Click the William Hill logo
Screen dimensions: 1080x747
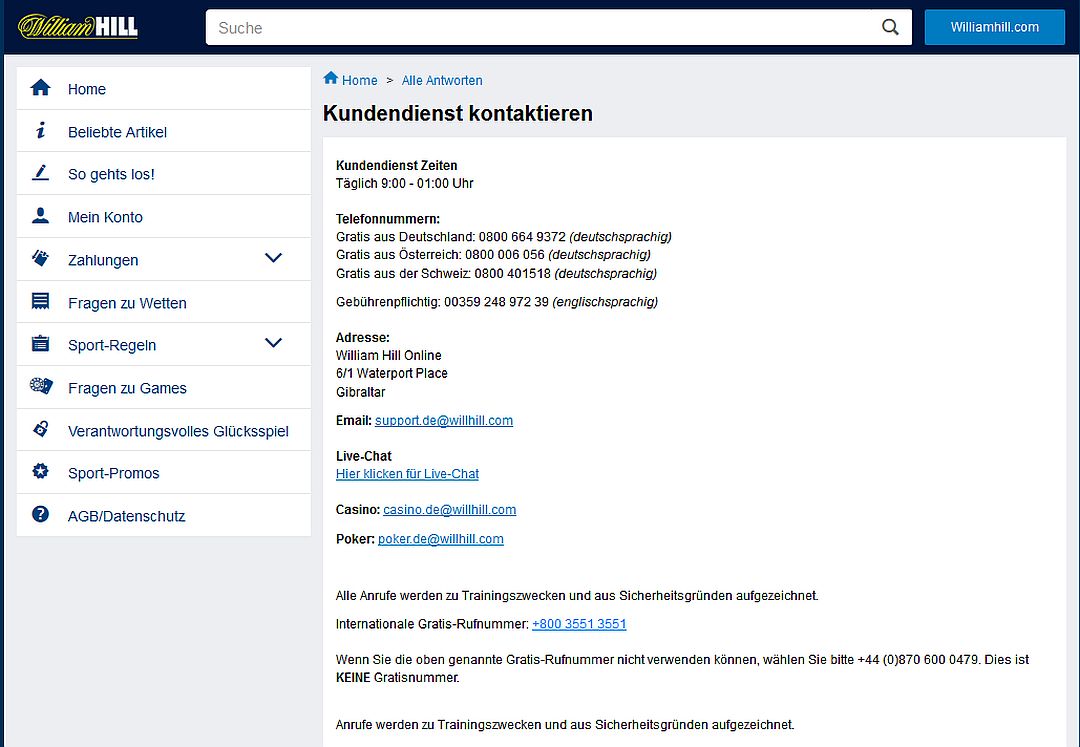pos(78,27)
